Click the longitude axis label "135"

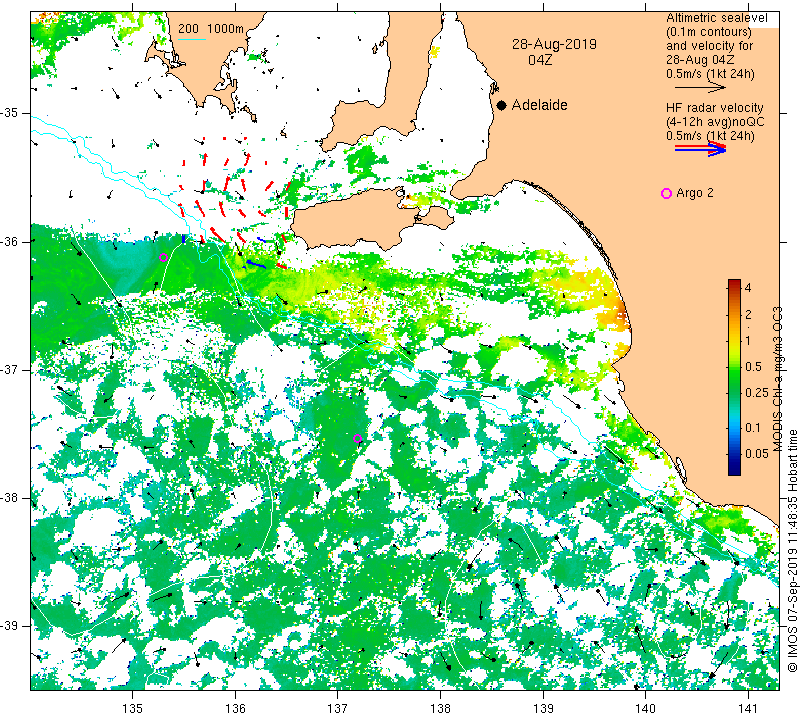point(133,708)
